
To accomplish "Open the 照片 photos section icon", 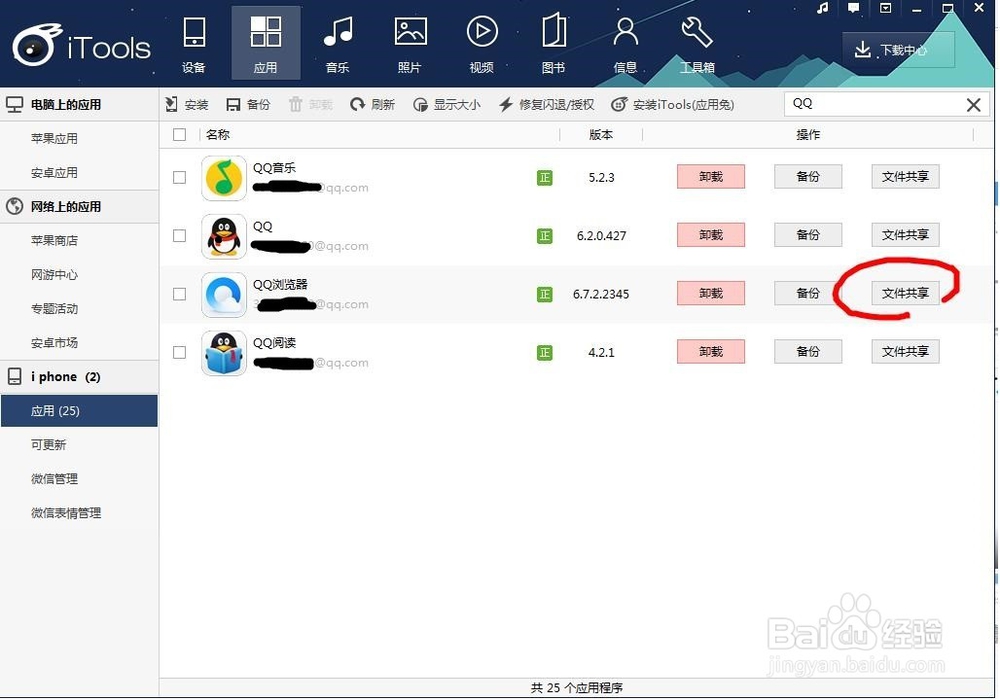I will pyautogui.click(x=409, y=43).
